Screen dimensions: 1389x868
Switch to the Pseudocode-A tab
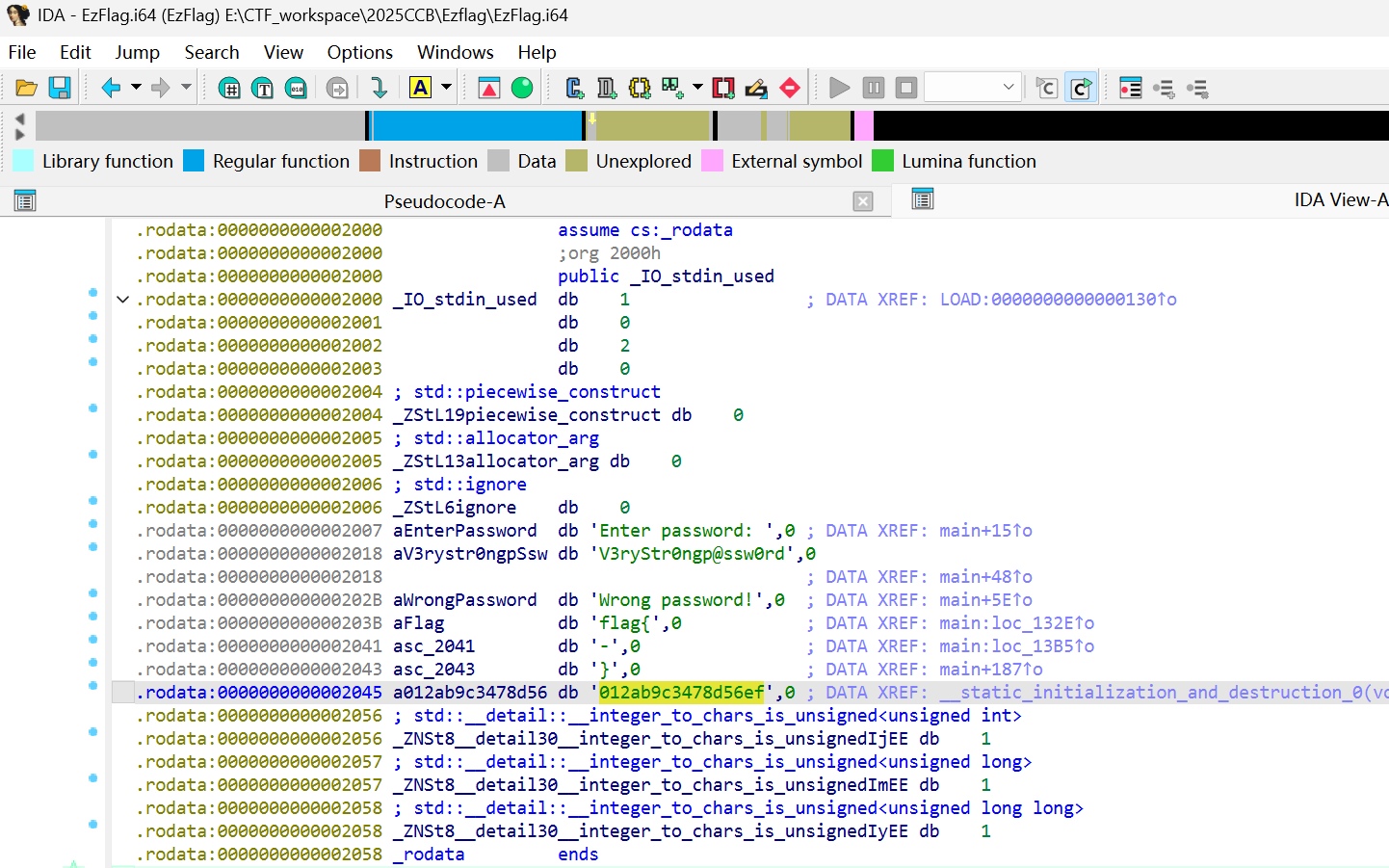click(444, 201)
